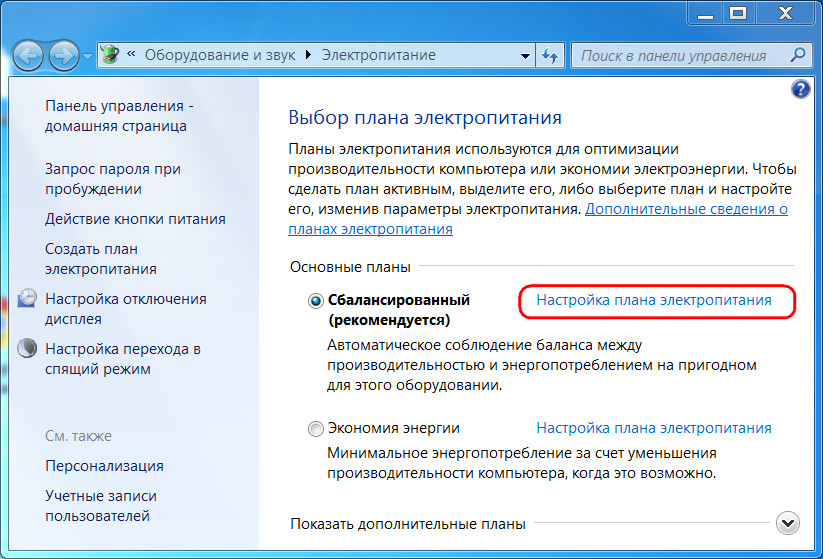This screenshot has height=559, width=823.
Task: Click the double-chevron breadcrumb overflow
Action: [131, 54]
